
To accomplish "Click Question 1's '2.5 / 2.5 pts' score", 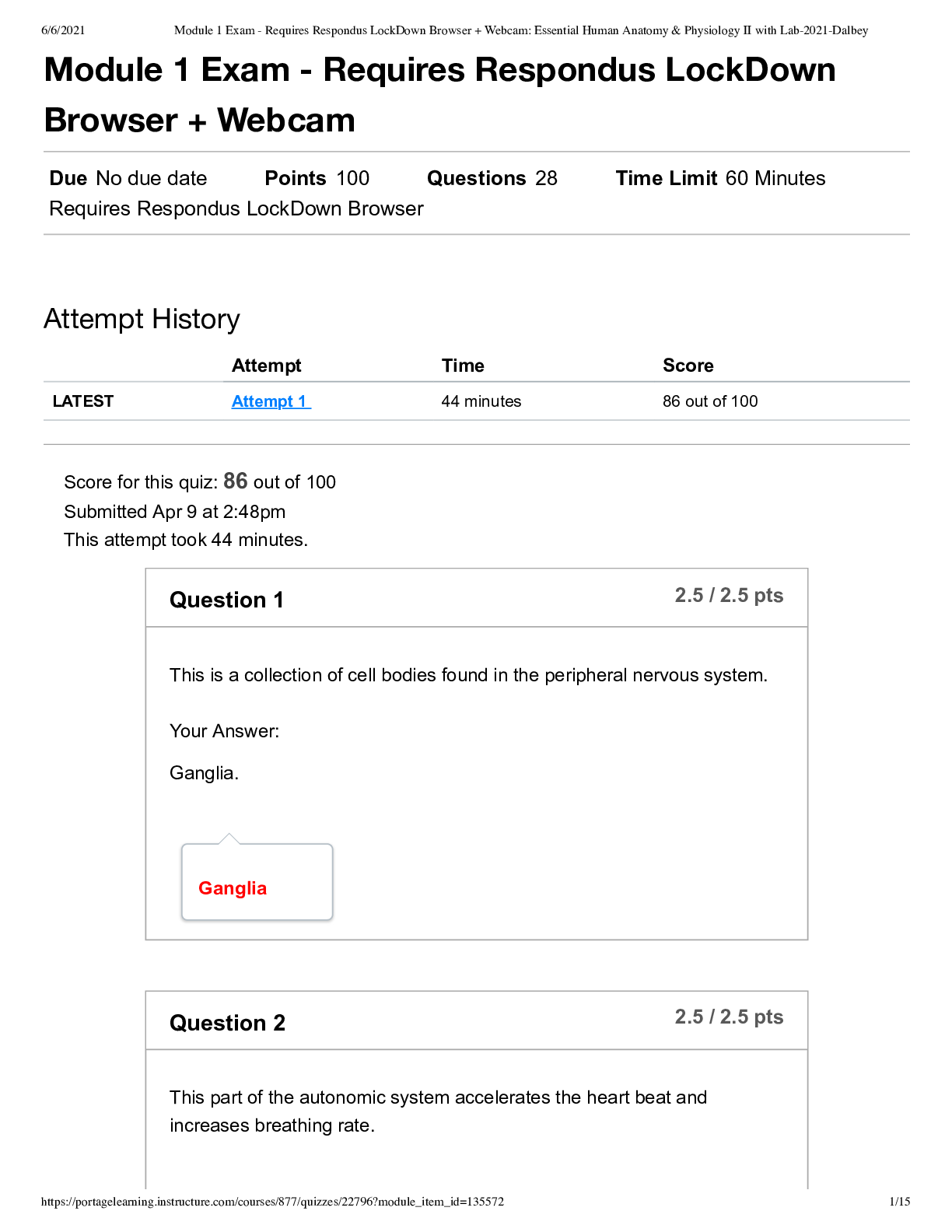I will click(729, 595).
